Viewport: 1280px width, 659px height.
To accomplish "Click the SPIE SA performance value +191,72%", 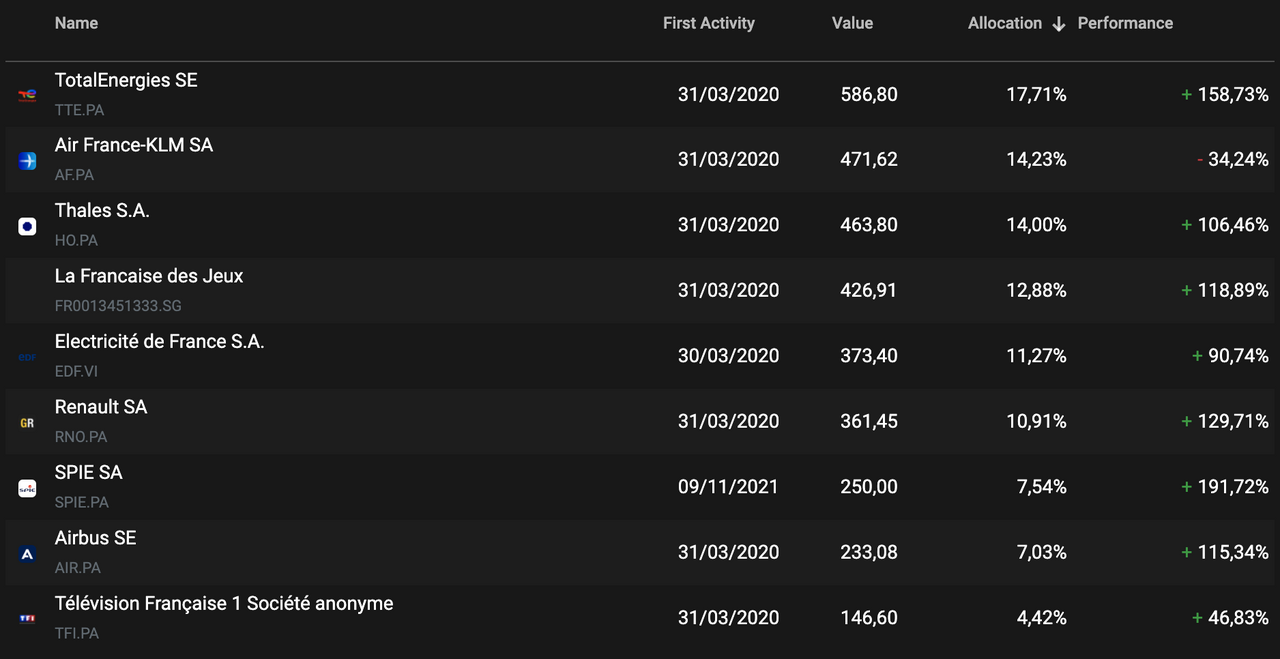I will coord(1225,487).
